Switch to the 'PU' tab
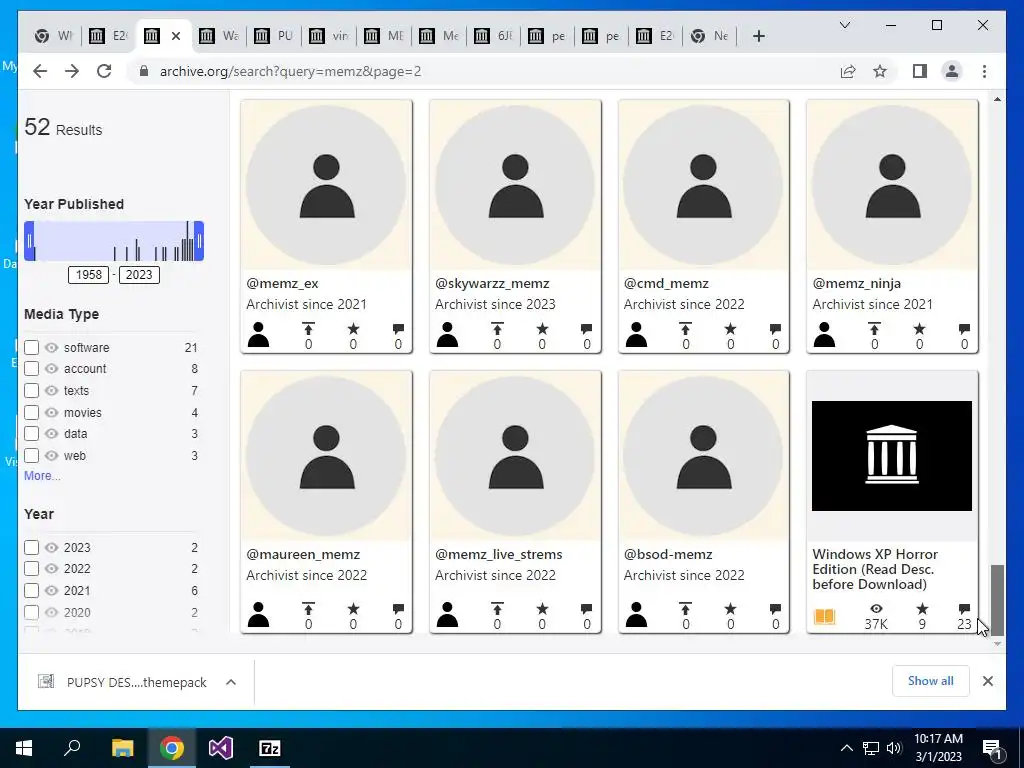 click(x=275, y=37)
